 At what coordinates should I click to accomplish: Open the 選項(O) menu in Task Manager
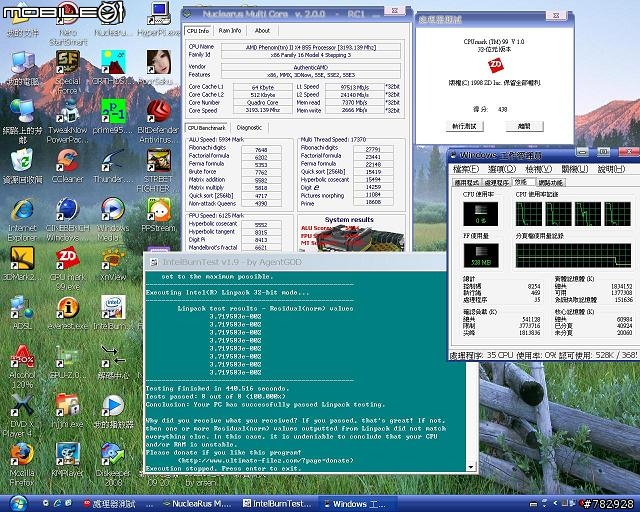point(502,169)
